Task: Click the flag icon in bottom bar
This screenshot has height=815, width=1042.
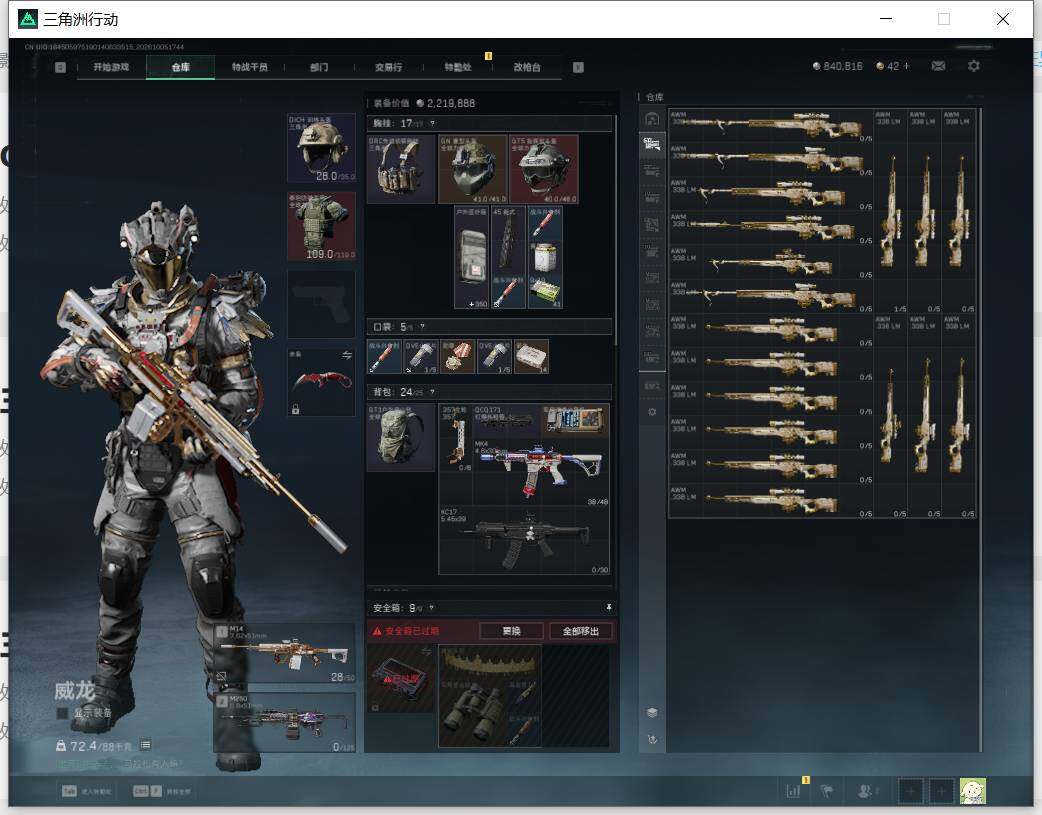Action: click(x=827, y=790)
